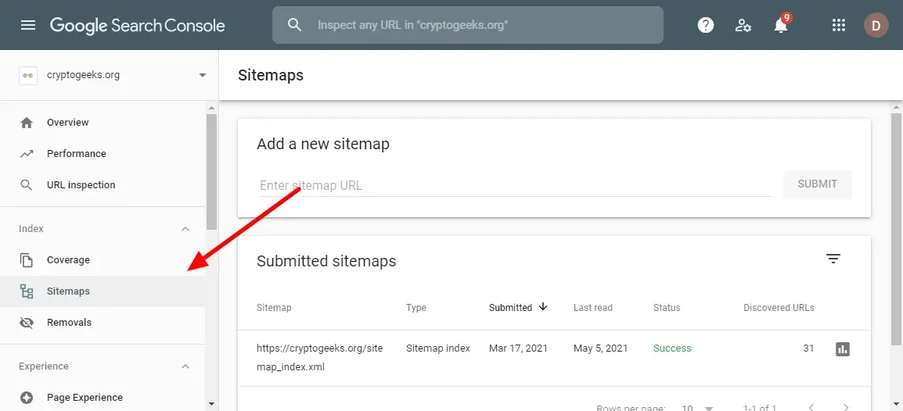Image resolution: width=903 pixels, height=411 pixels.
Task: Click the discovered URLs value 31
Action: point(809,348)
